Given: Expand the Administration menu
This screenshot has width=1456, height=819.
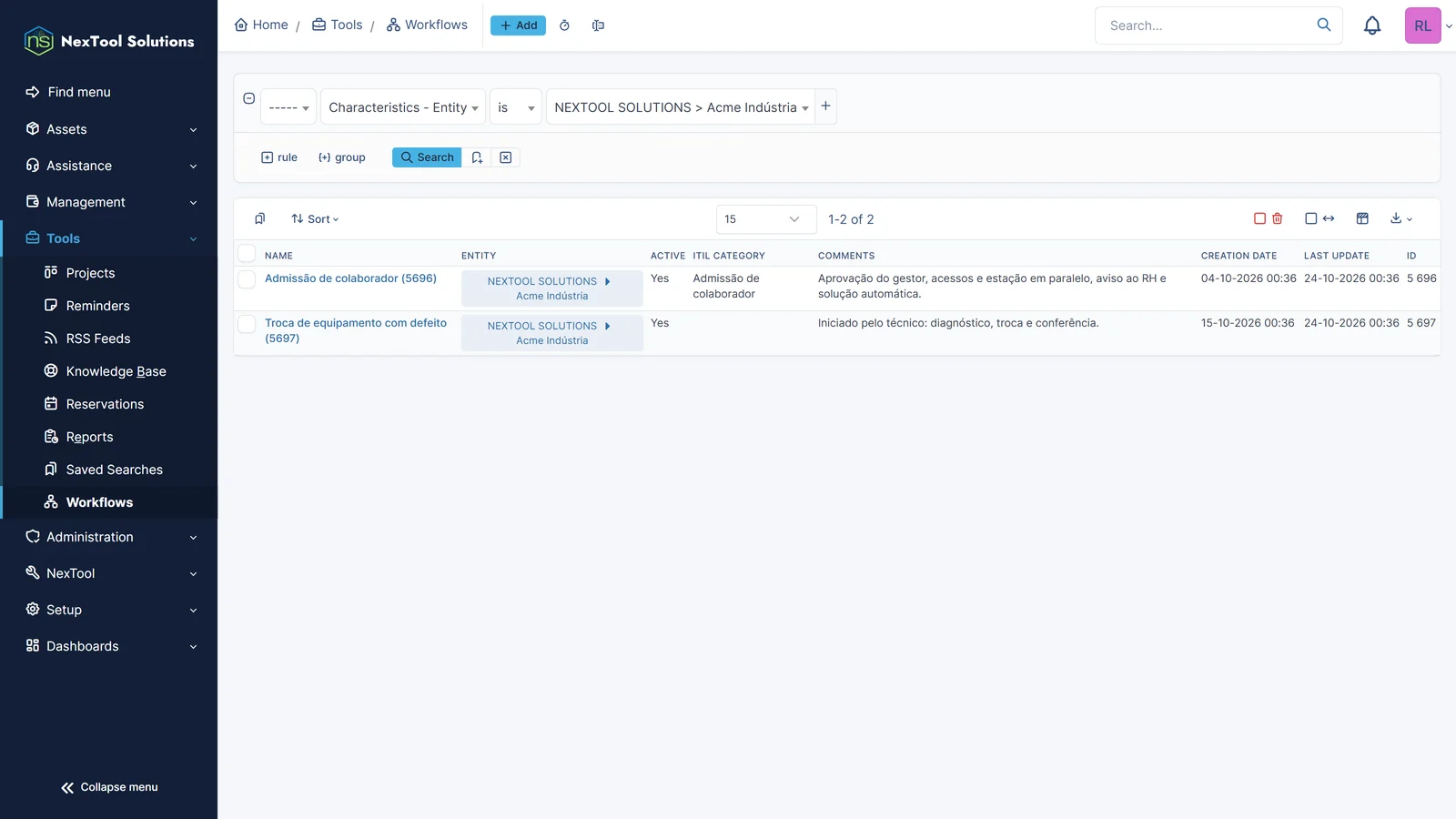Looking at the screenshot, I should 109,537.
